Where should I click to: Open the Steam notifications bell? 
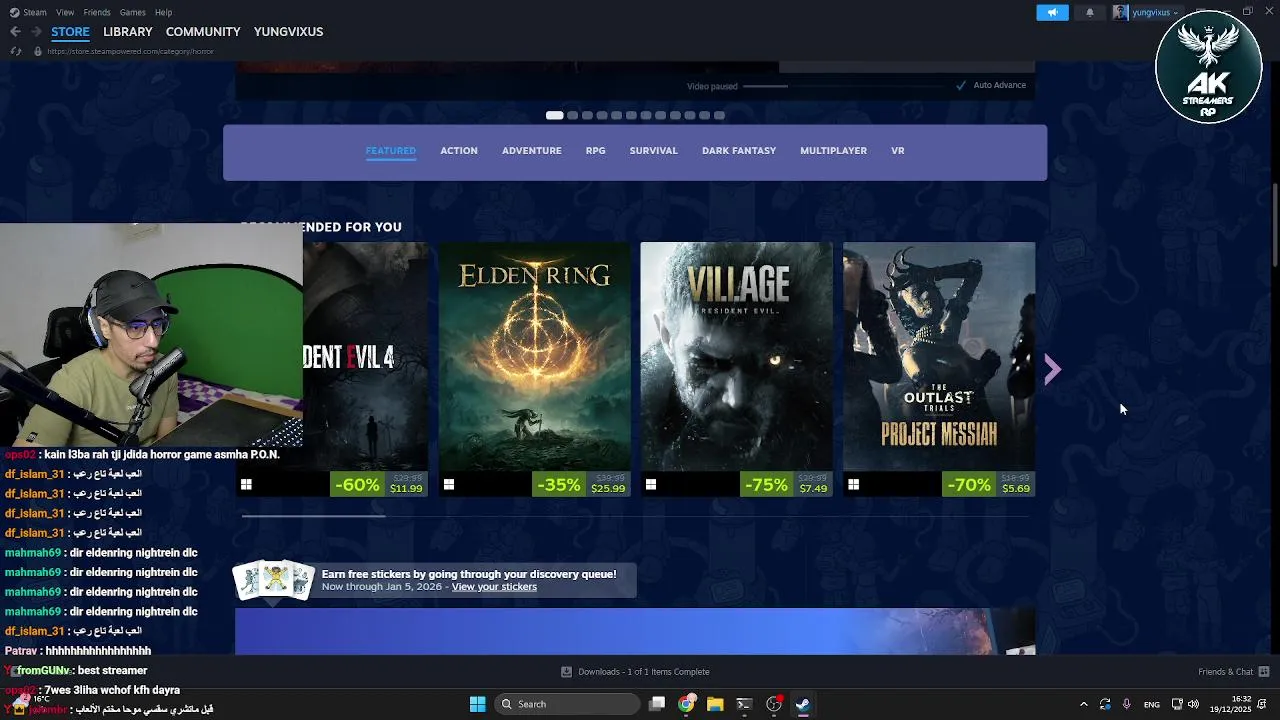1090,12
